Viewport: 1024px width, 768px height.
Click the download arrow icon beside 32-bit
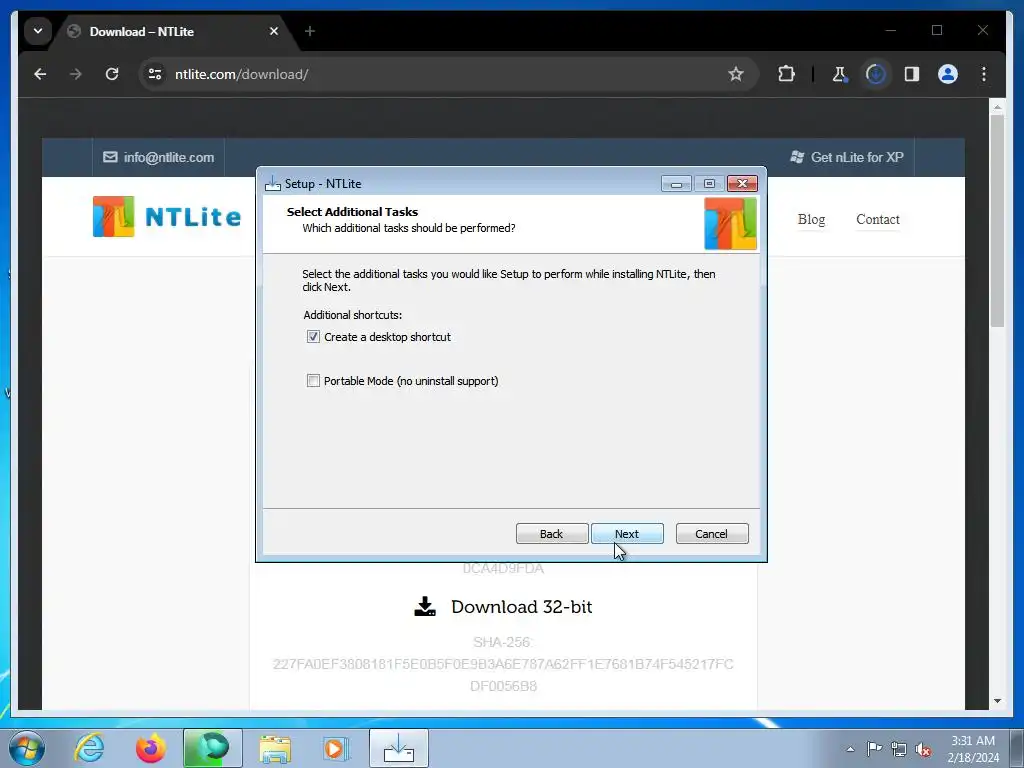coord(425,607)
